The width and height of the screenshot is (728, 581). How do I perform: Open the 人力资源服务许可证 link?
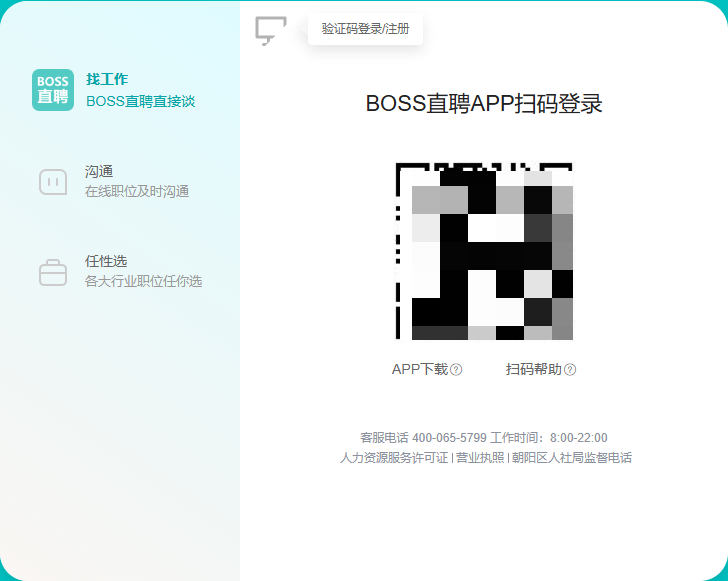click(394, 458)
